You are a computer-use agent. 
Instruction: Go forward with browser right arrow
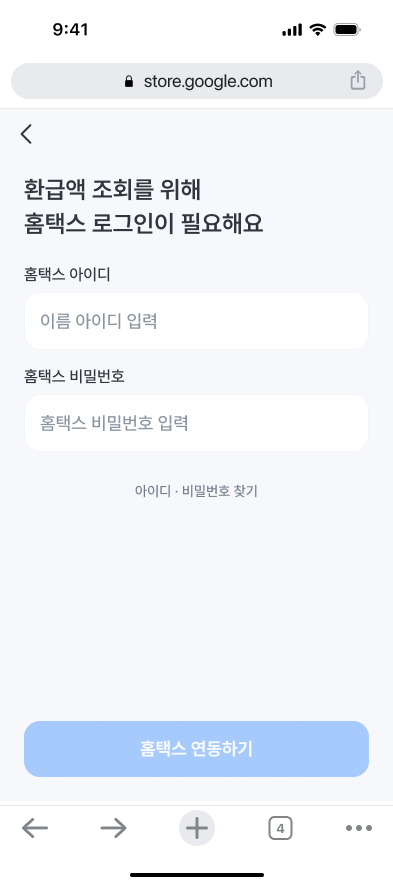click(x=113, y=828)
